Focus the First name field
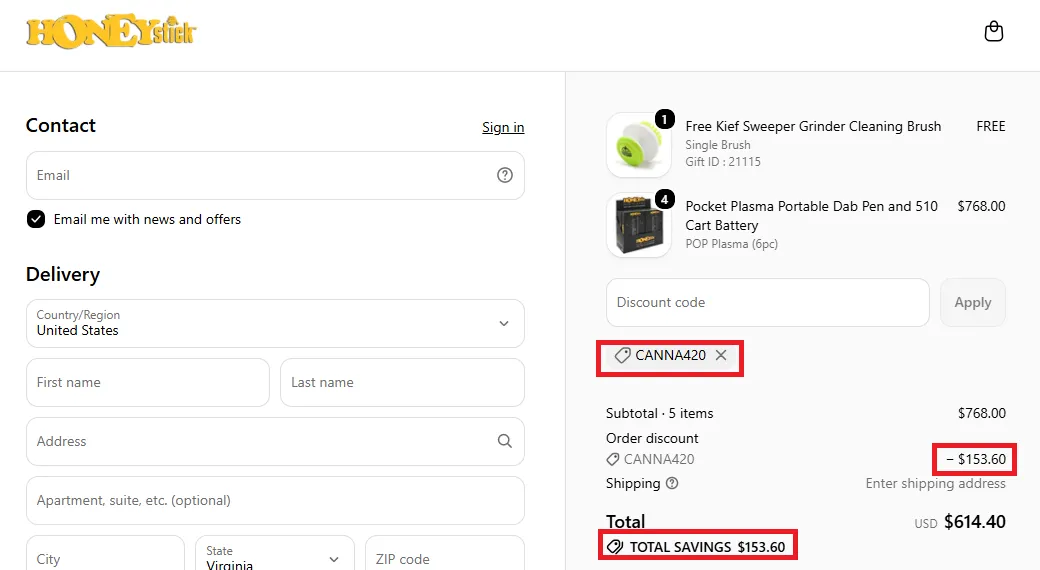 (x=148, y=382)
